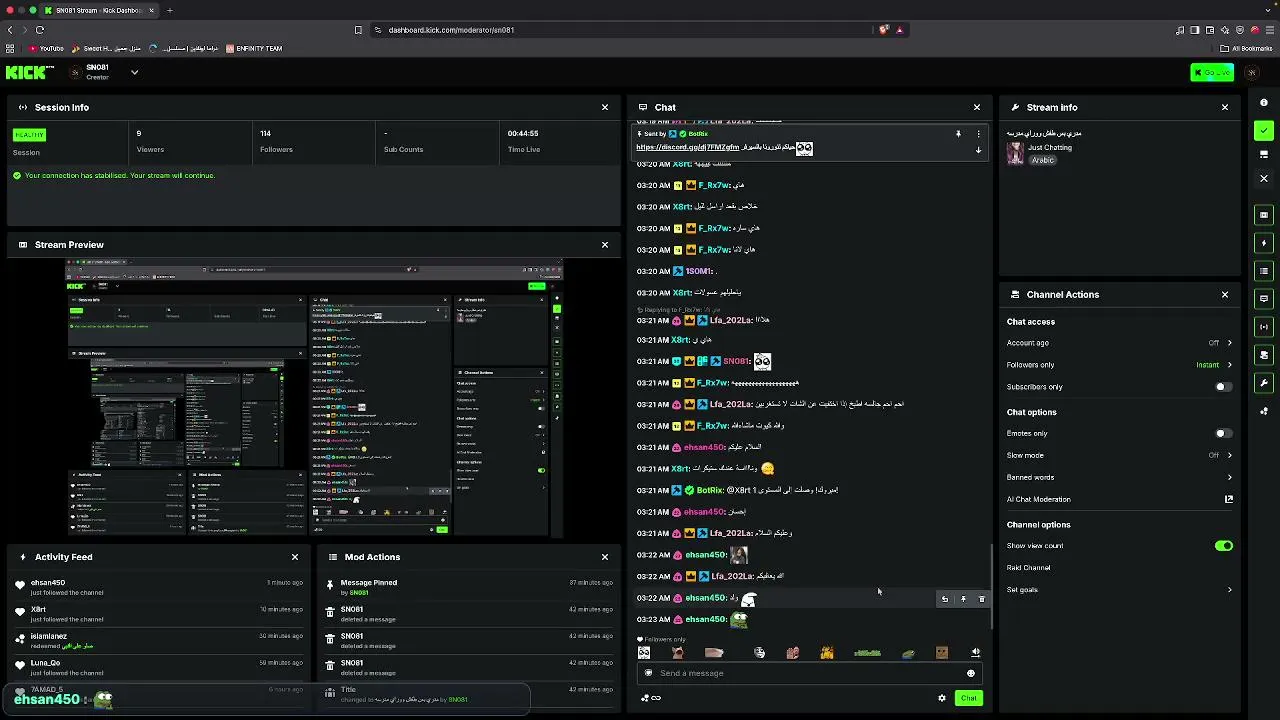Reload the page with browser refresh button
Screen dimensions: 1280x720
[40, 30]
